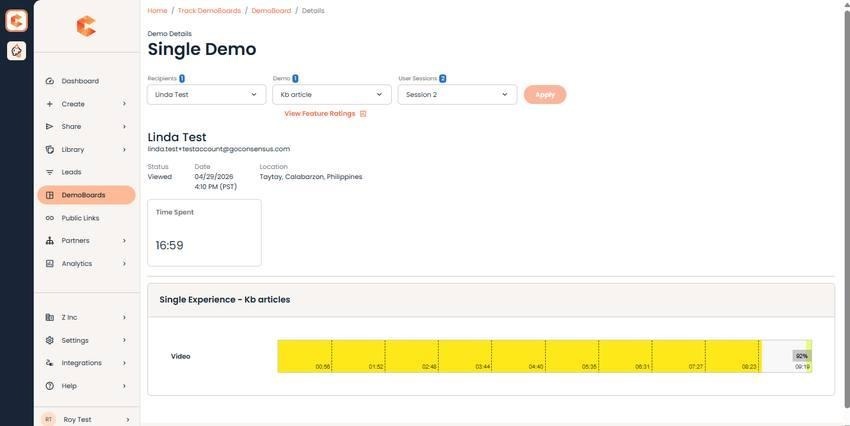
Task: Click the 92% marker on video timeline
Action: (802, 356)
